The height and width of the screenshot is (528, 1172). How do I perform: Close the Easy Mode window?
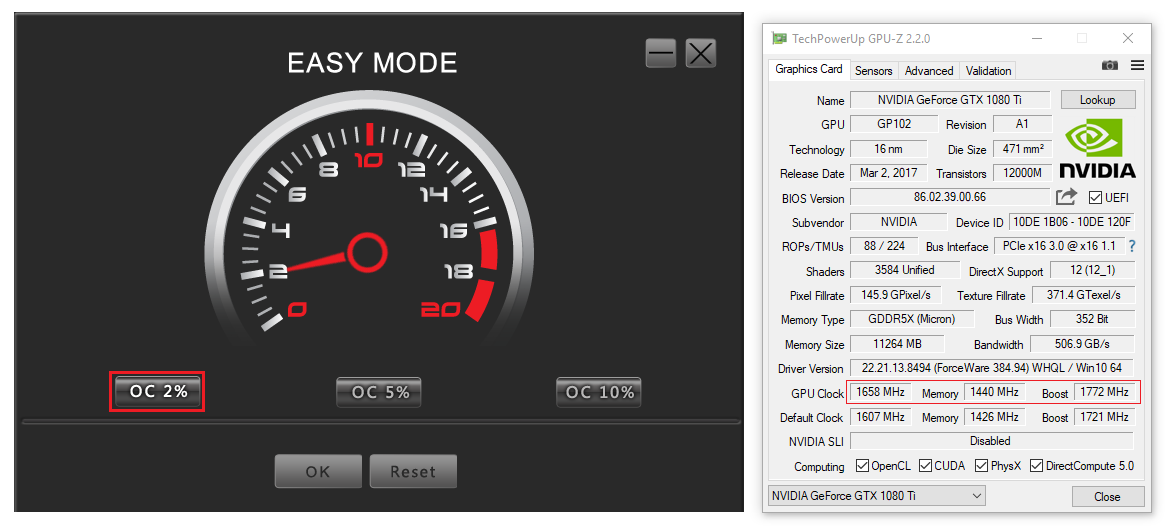pyautogui.click(x=700, y=53)
